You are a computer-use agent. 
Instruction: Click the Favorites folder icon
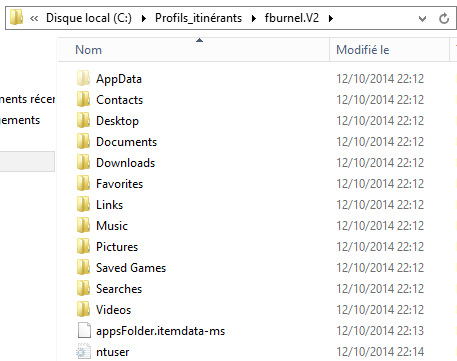pyautogui.click(x=83, y=184)
